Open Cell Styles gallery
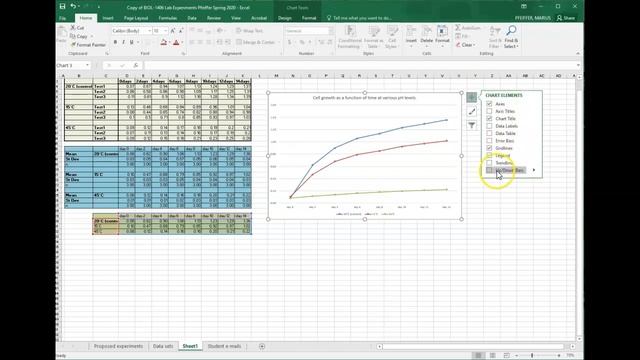Viewport: 640px width, 360px height. [392, 37]
